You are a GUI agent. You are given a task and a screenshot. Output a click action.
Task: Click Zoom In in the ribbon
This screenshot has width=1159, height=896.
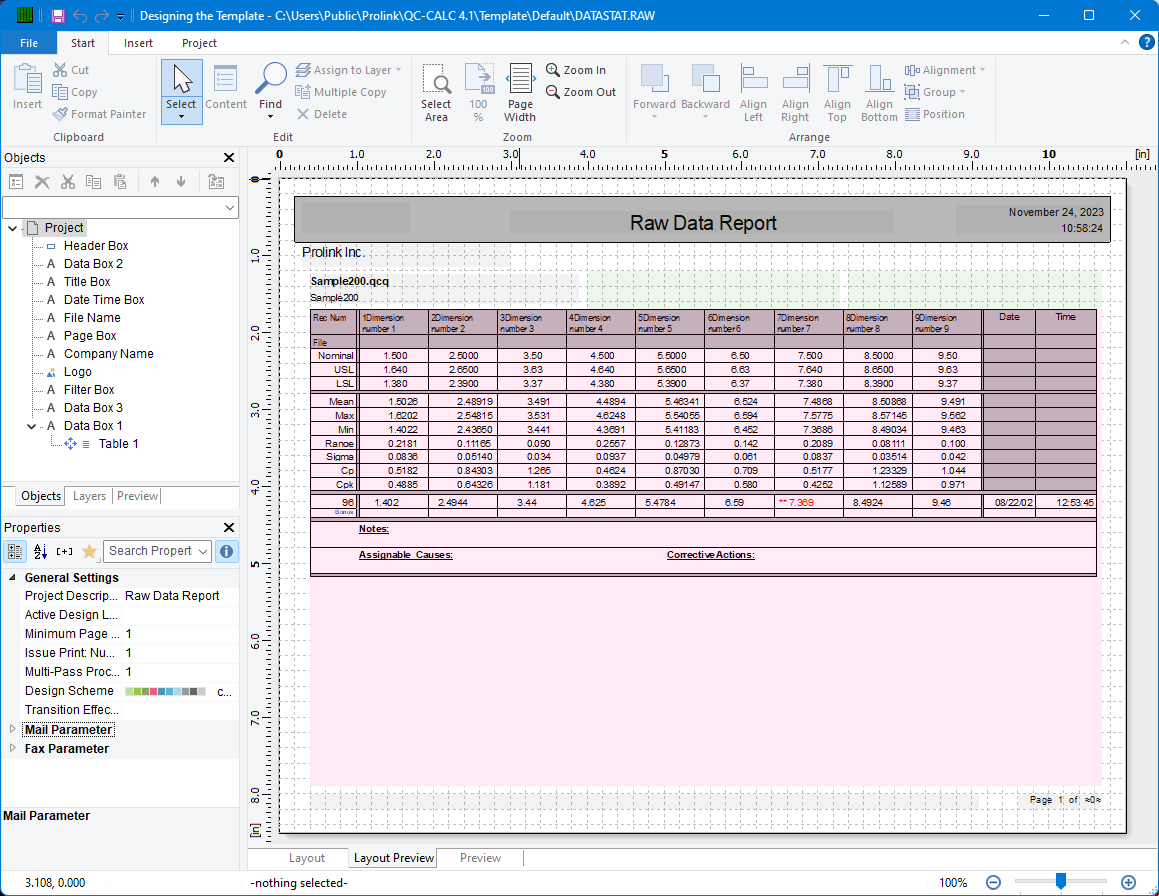point(576,69)
